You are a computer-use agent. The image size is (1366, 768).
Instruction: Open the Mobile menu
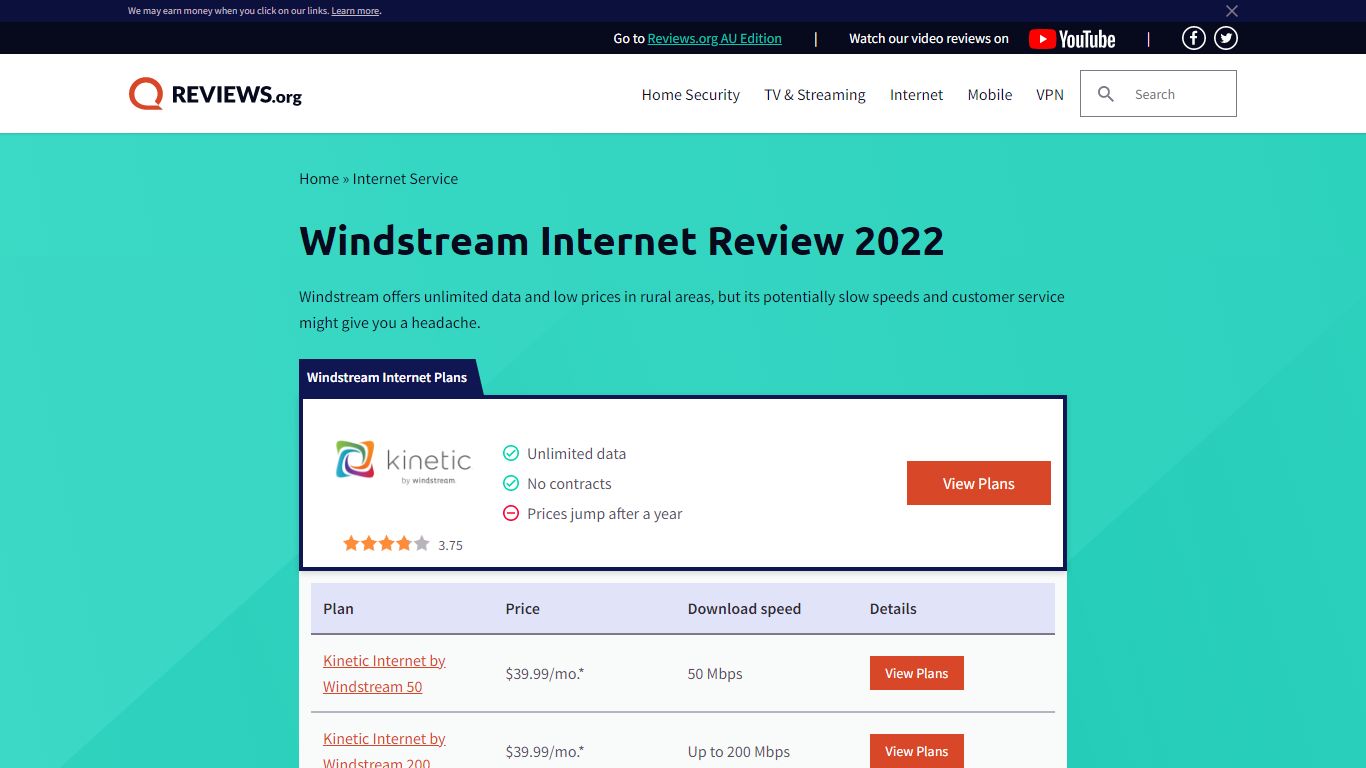[x=990, y=94]
